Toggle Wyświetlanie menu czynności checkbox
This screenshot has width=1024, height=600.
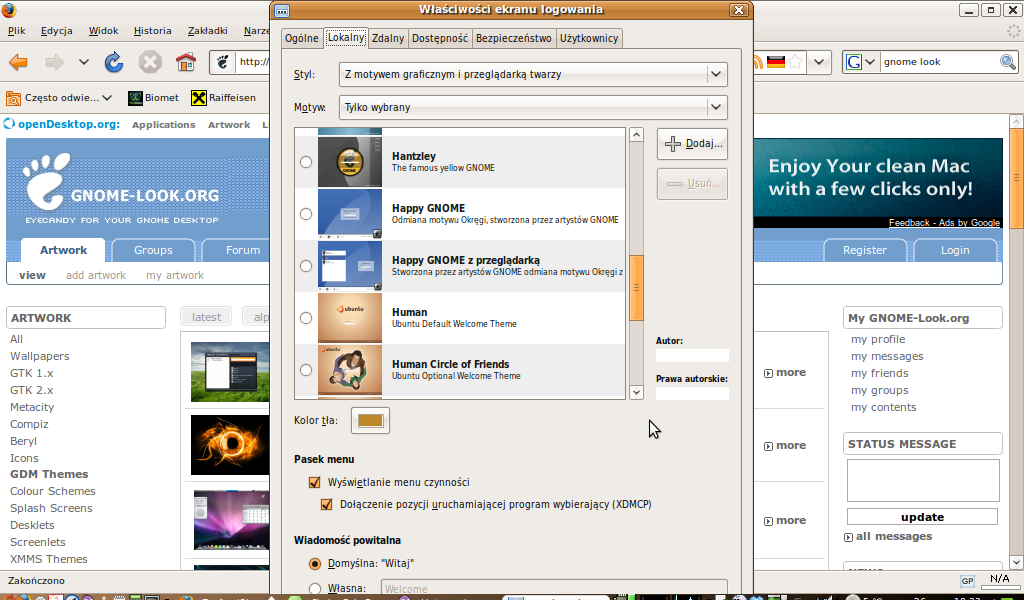click(315, 482)
